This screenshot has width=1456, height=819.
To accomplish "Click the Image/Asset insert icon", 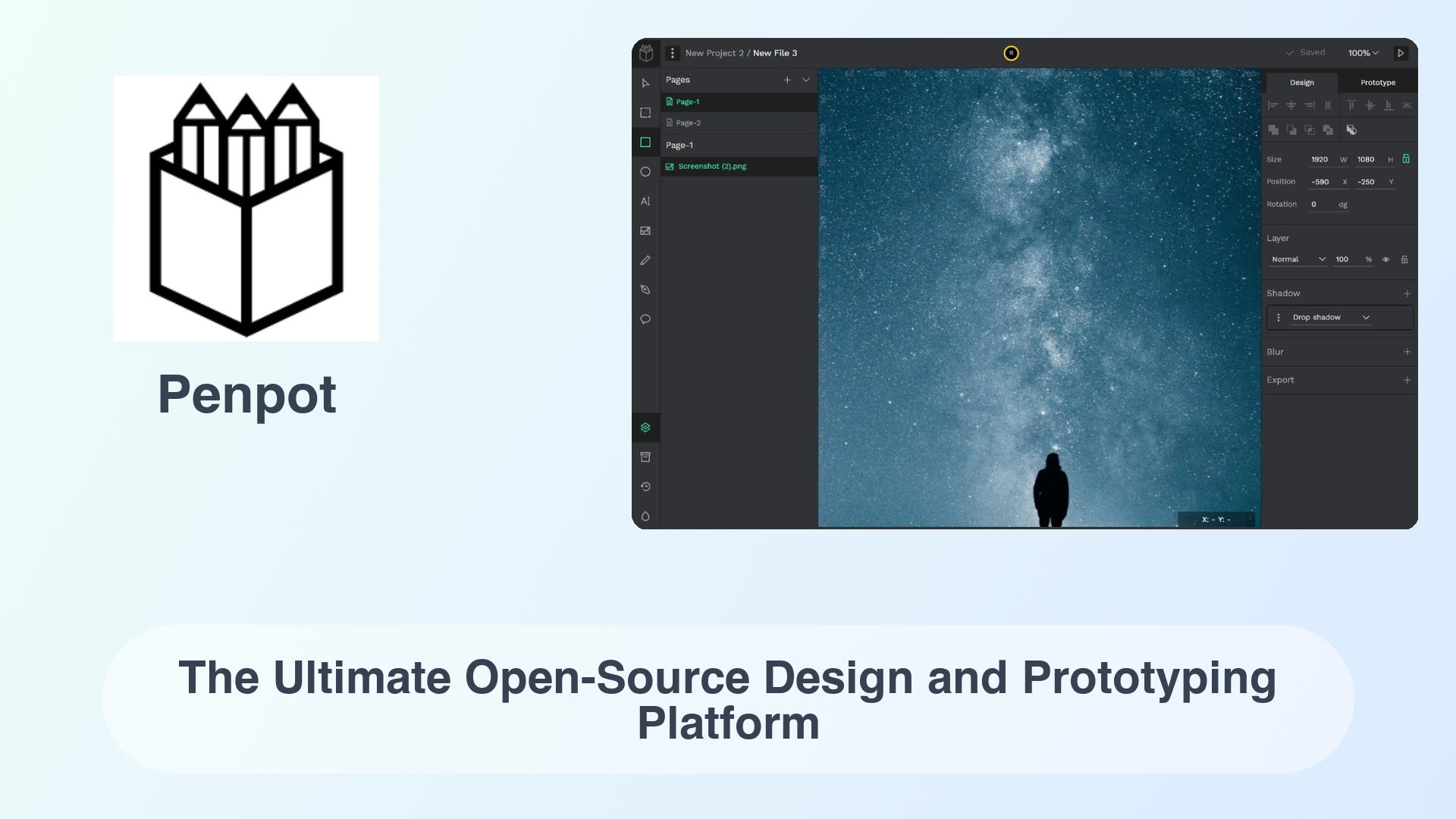I will point(645,231).
